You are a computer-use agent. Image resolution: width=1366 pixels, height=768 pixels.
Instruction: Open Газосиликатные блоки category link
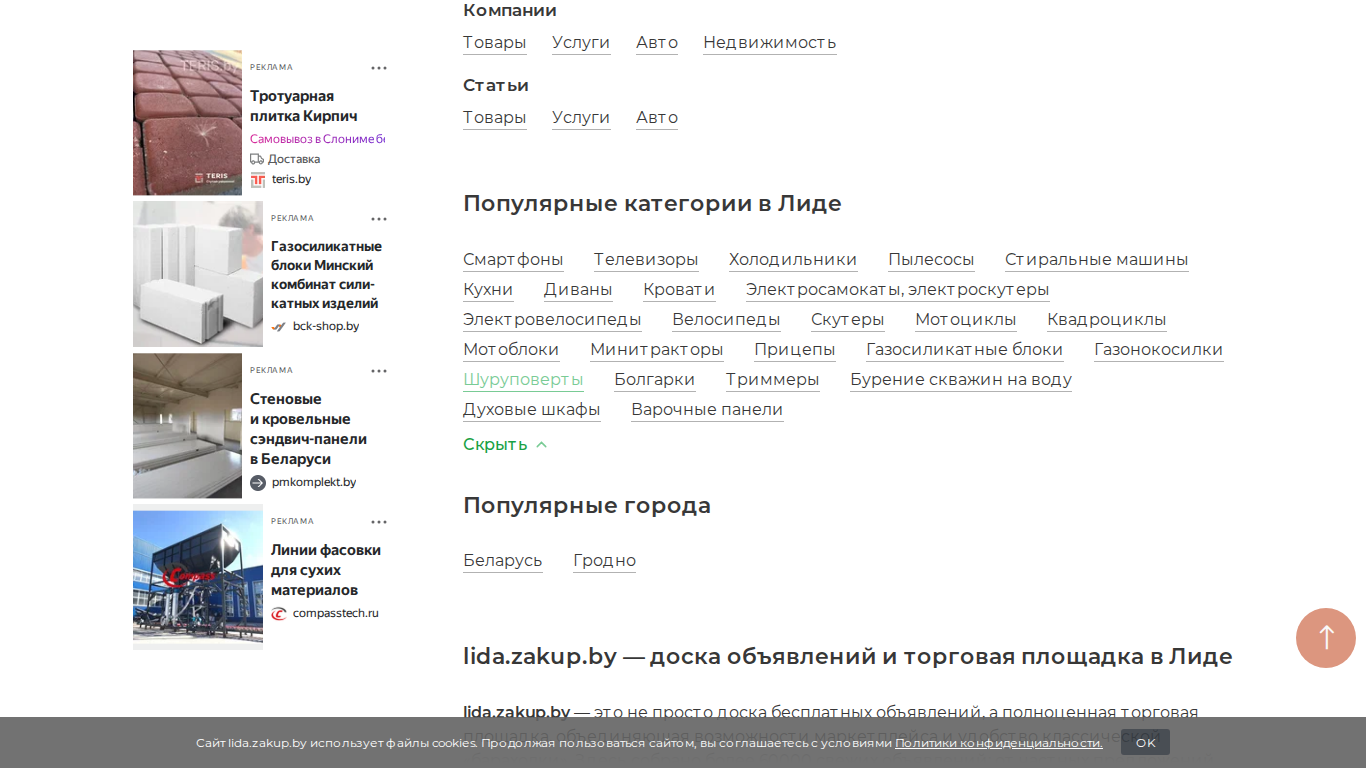click(x=965, y=350)
